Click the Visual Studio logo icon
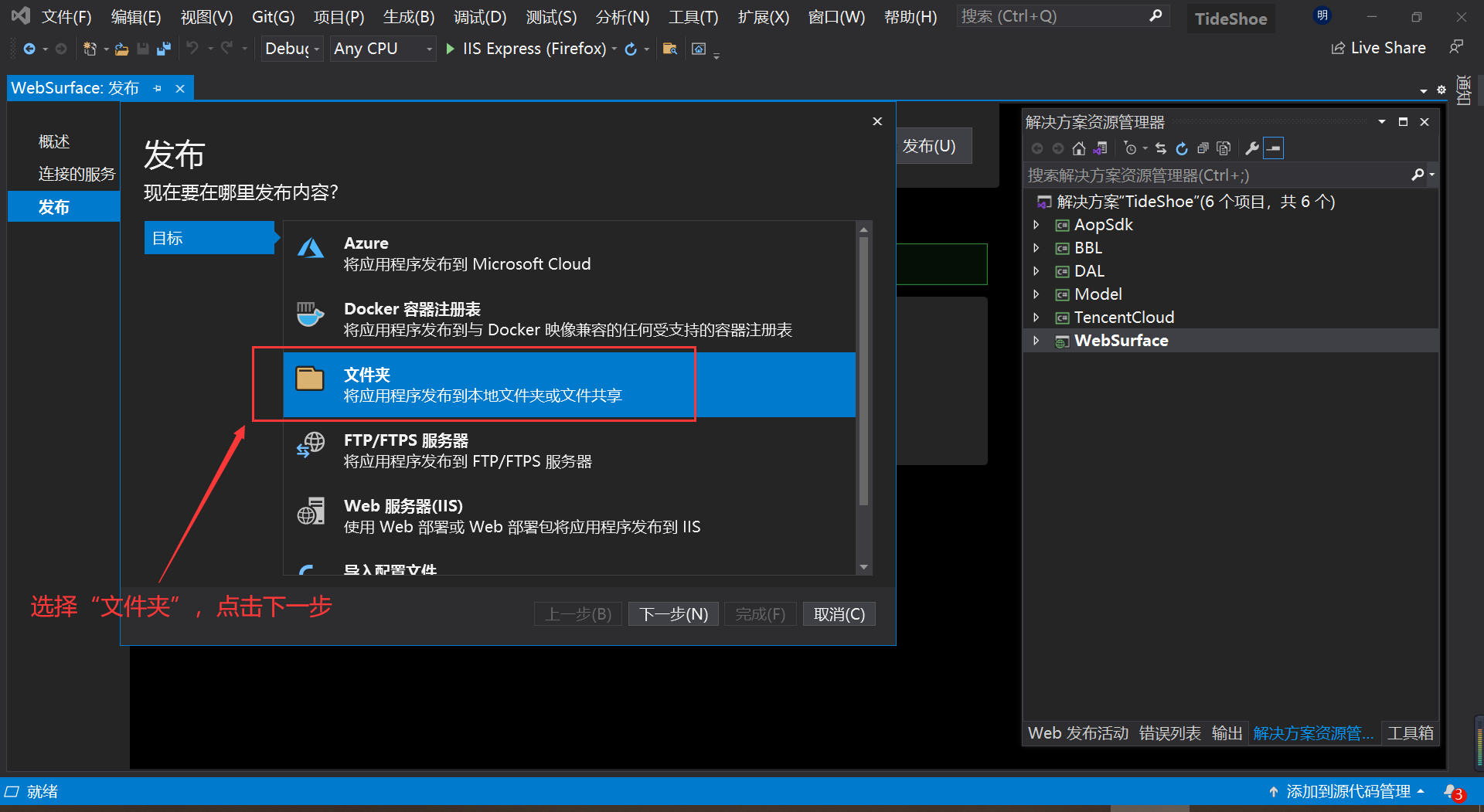Viewport: 1484px width, 812px height. coord(21,15)
